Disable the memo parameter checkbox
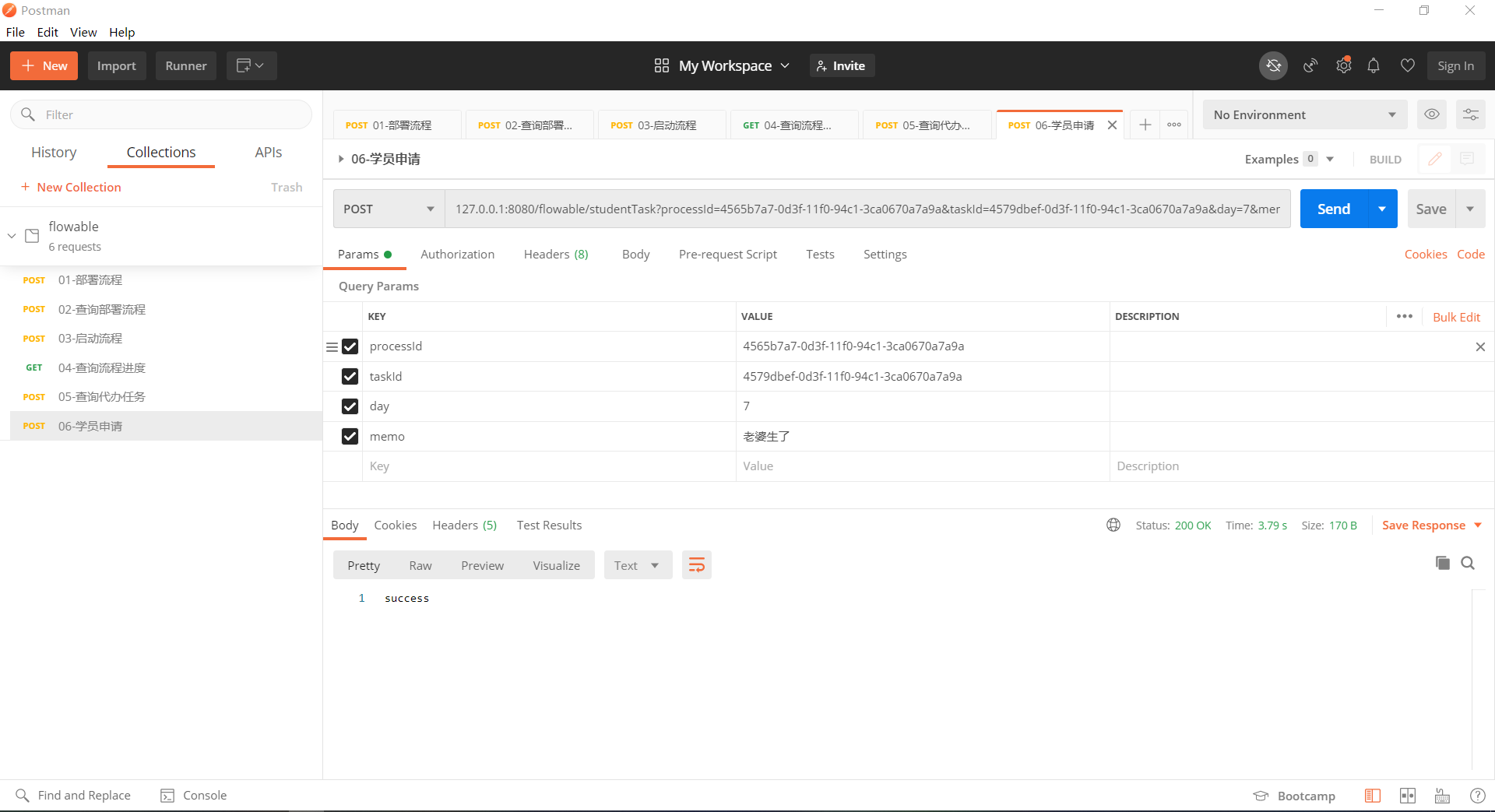The image size is (1495, 812). (x=350, y=437)
